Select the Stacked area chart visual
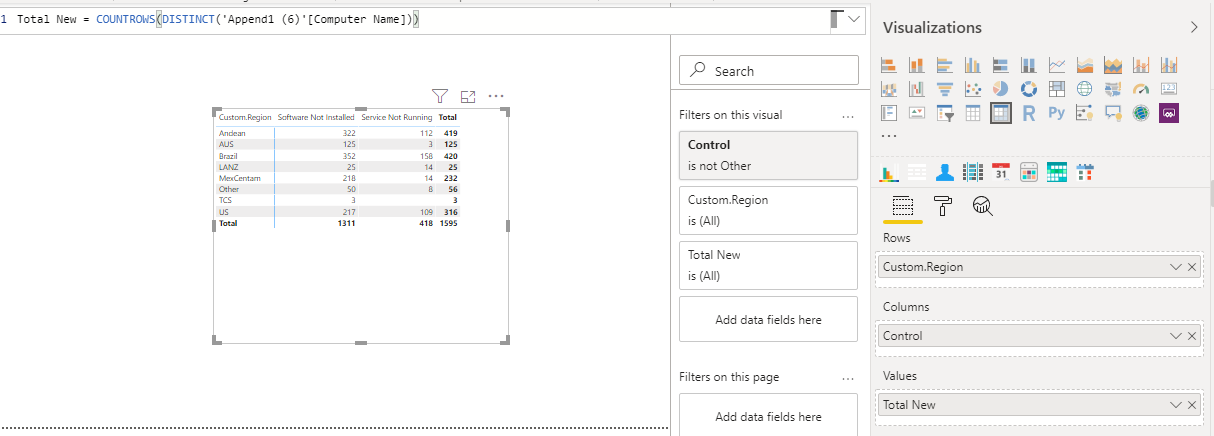This screenshot has height=436, width=1214. pyautogui.click(x=1113, y=65)
